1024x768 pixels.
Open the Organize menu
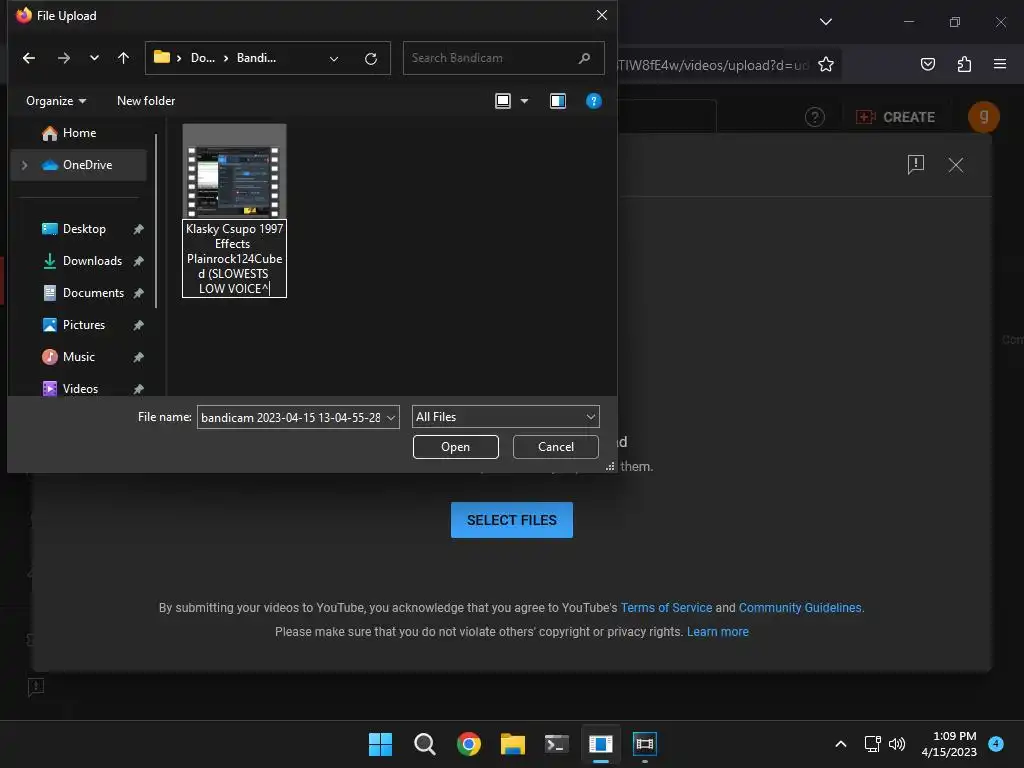[56, 101]
